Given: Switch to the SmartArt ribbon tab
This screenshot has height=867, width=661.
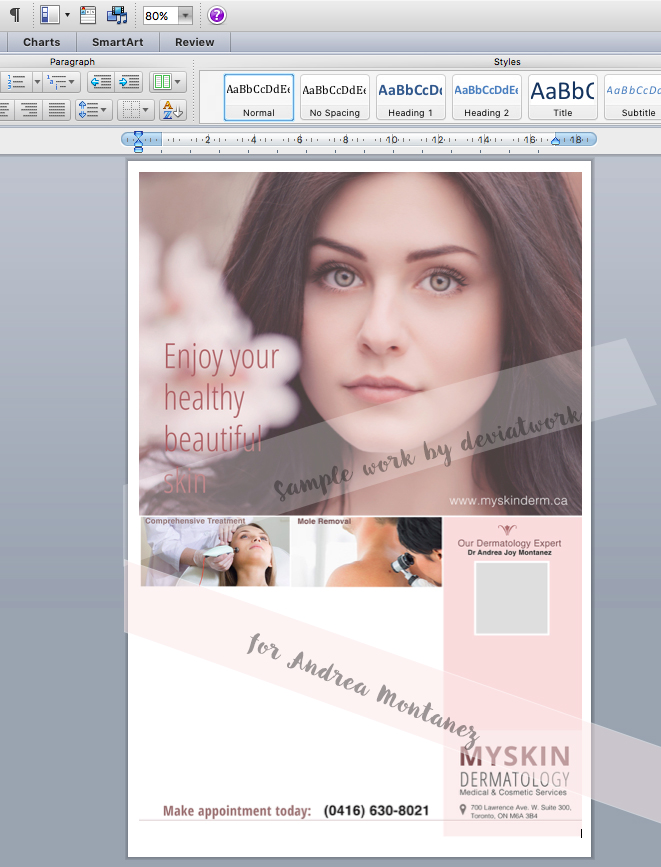Looking at the screenshot, I should point(118,42).
